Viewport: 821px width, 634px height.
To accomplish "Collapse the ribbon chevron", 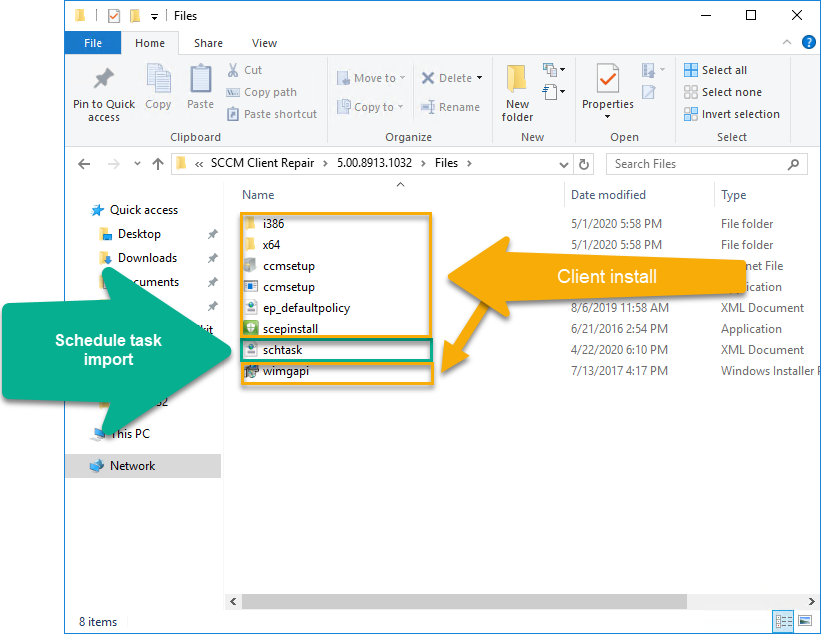I will click(x=786, y=42).
